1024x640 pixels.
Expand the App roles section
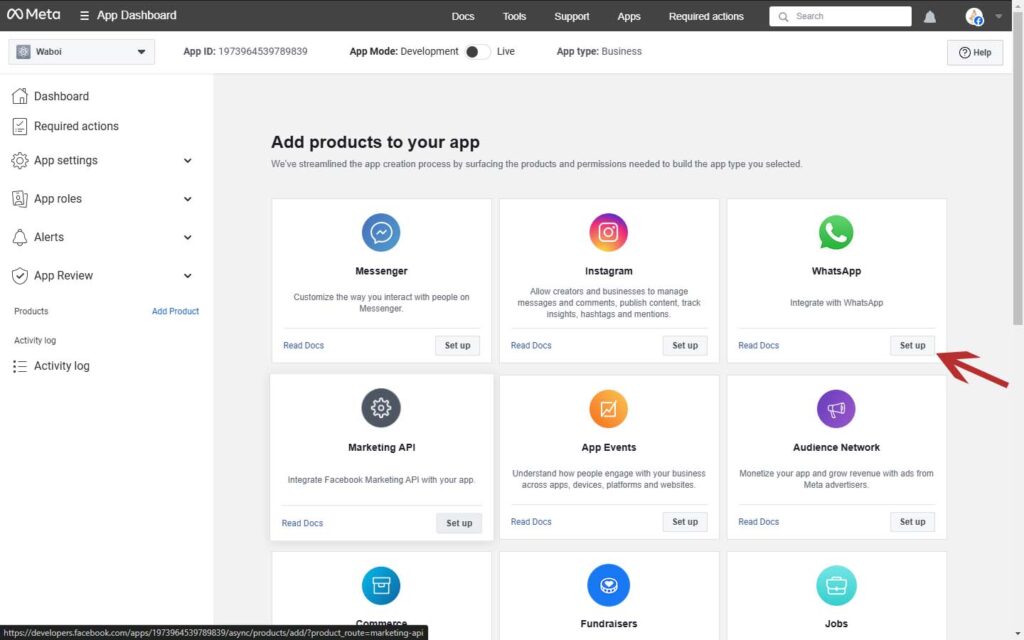click(x=187, y=199)
